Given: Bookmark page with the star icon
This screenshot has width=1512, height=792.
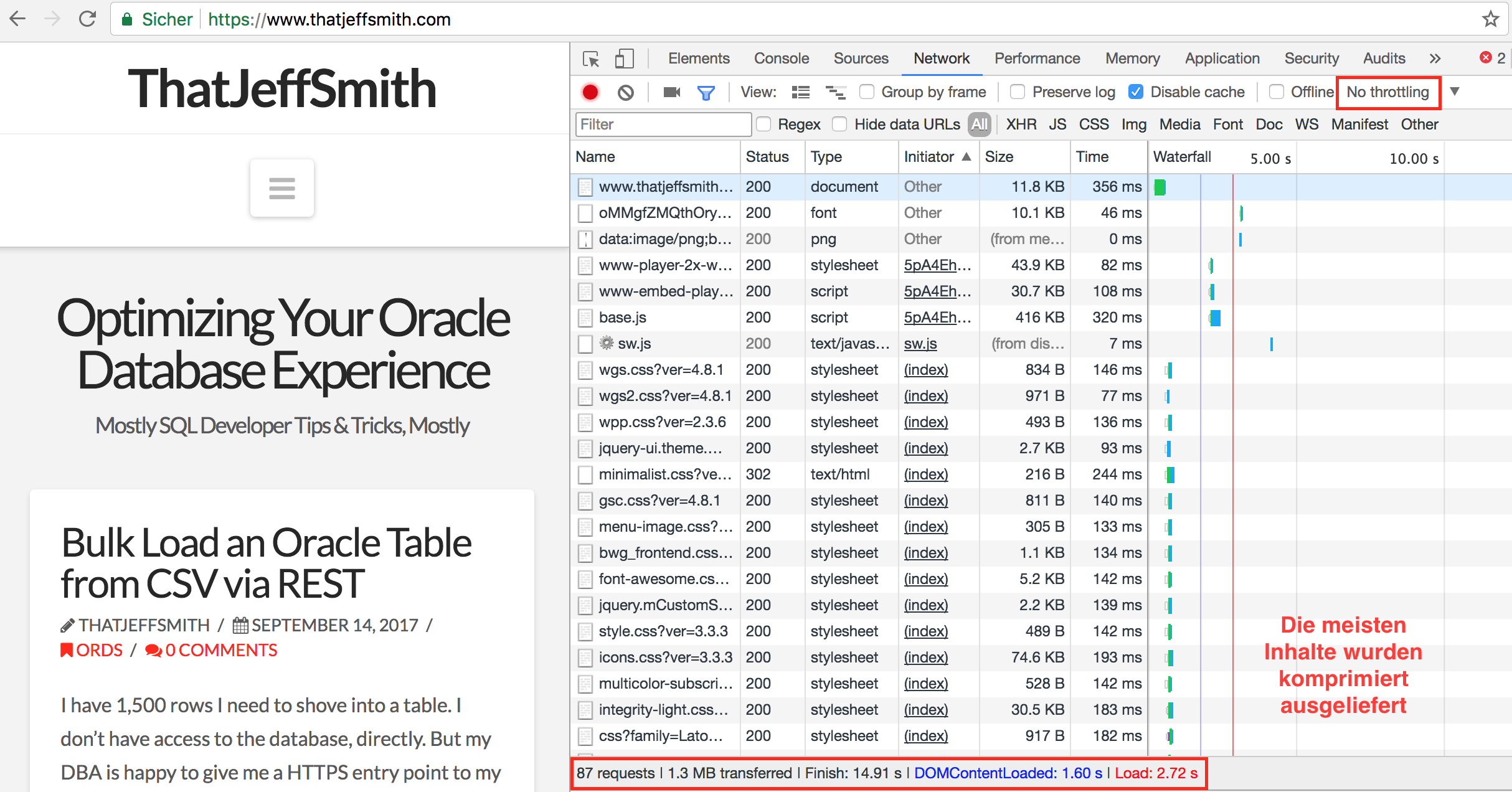Looking at the screenshot, I should coord(1490,19).
